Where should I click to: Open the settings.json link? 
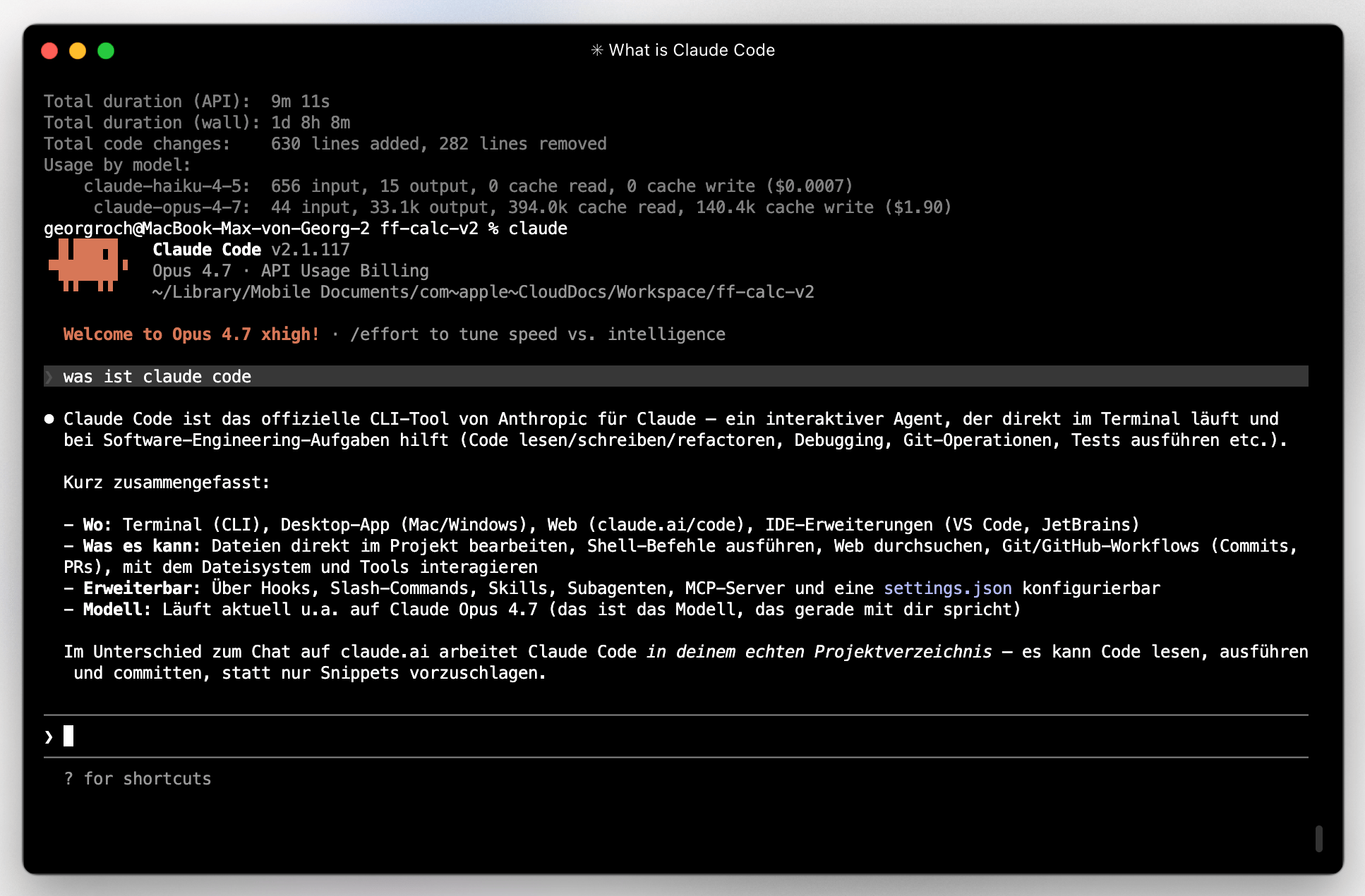(x=947, y=588)
